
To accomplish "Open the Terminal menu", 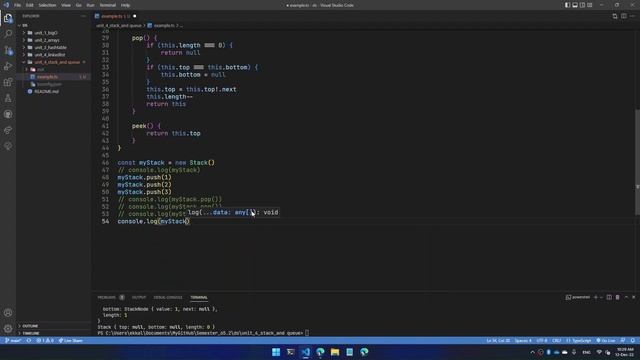I will coord(108,5).
